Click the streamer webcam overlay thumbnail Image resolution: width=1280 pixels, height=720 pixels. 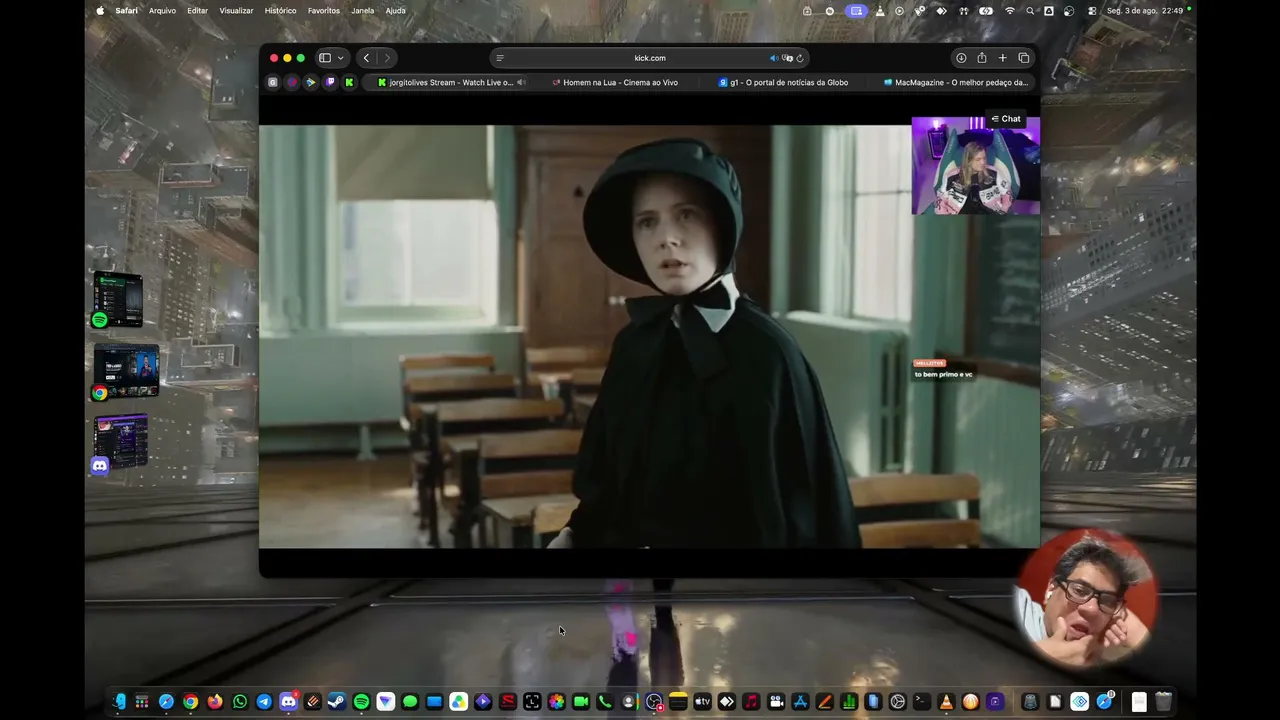pos(975,165)
